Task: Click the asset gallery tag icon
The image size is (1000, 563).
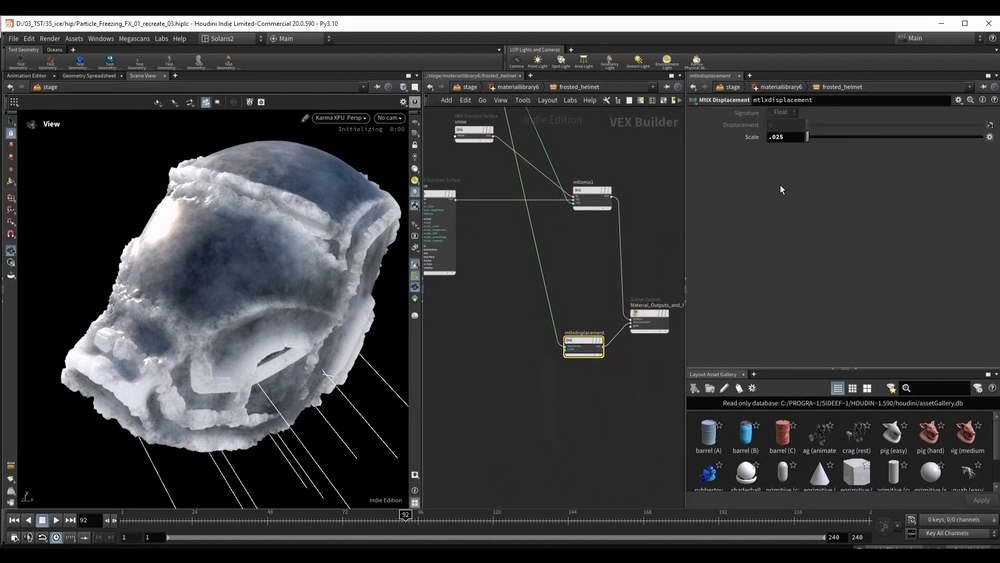Action: tap(739, 388)
